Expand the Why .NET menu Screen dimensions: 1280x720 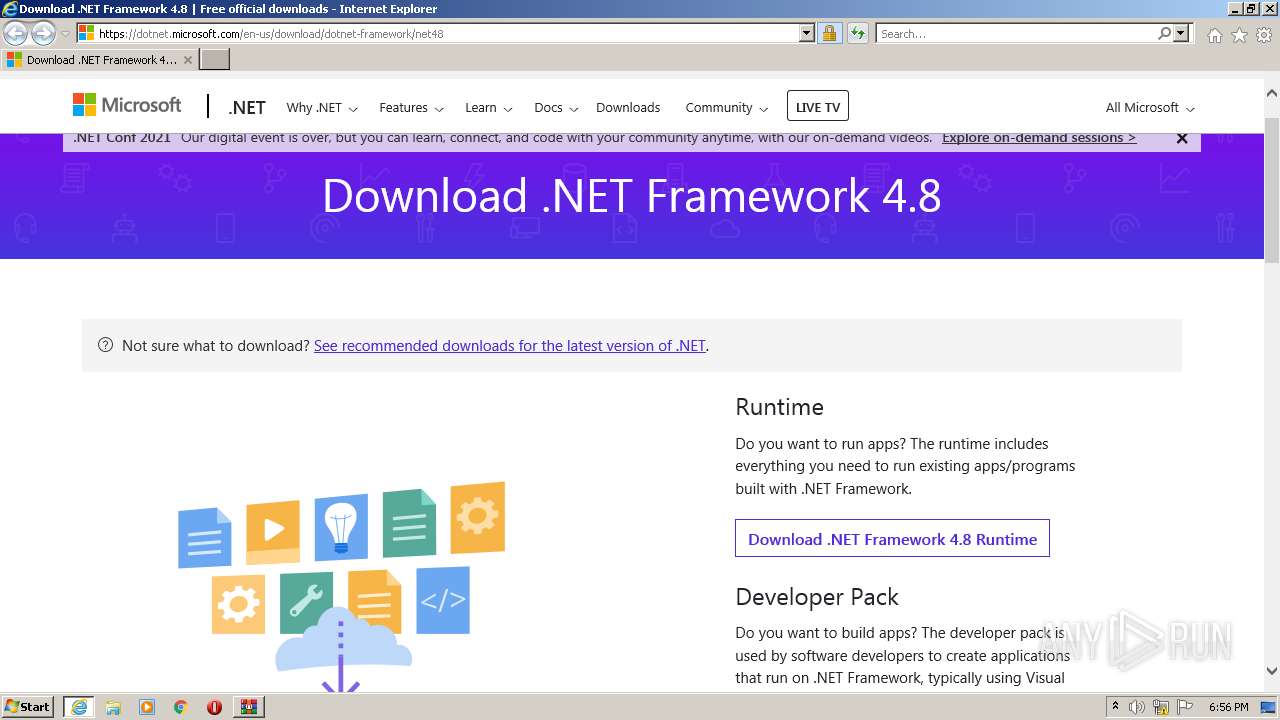pos(322,108)
